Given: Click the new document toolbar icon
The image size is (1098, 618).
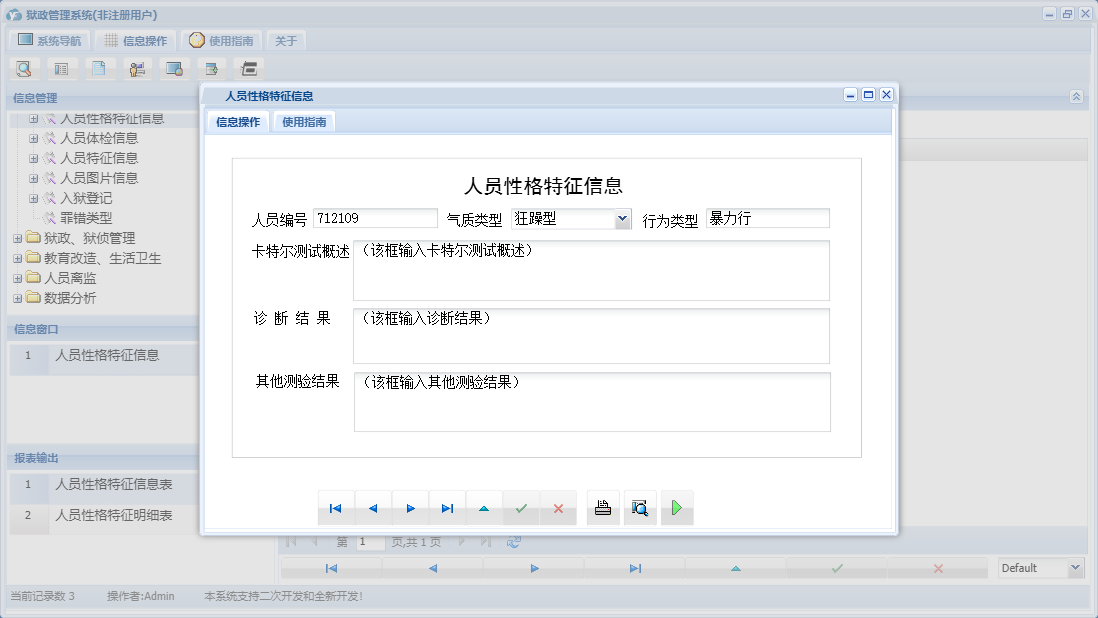Looking at the screenshot, I should tap(99, 68).
